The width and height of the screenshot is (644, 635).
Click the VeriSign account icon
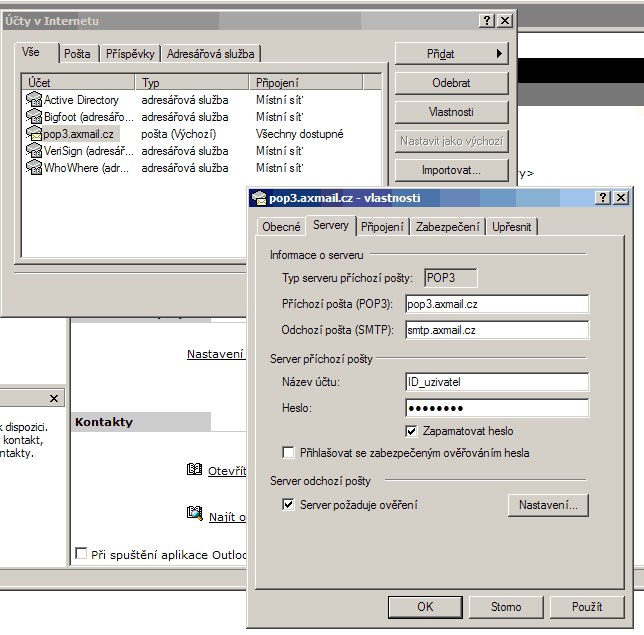coord(34,151)
